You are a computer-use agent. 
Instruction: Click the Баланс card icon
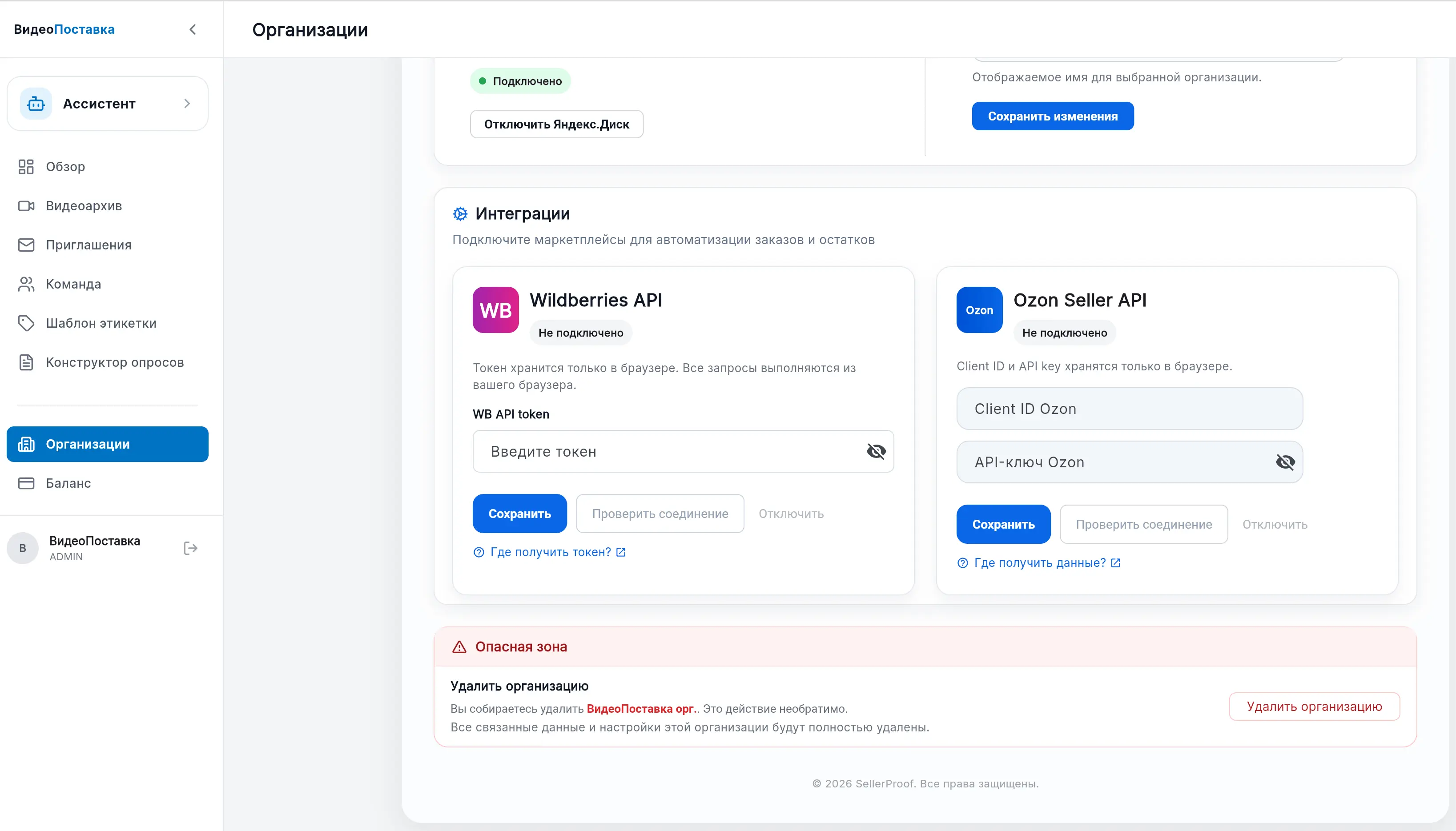[x=26, y=483]
